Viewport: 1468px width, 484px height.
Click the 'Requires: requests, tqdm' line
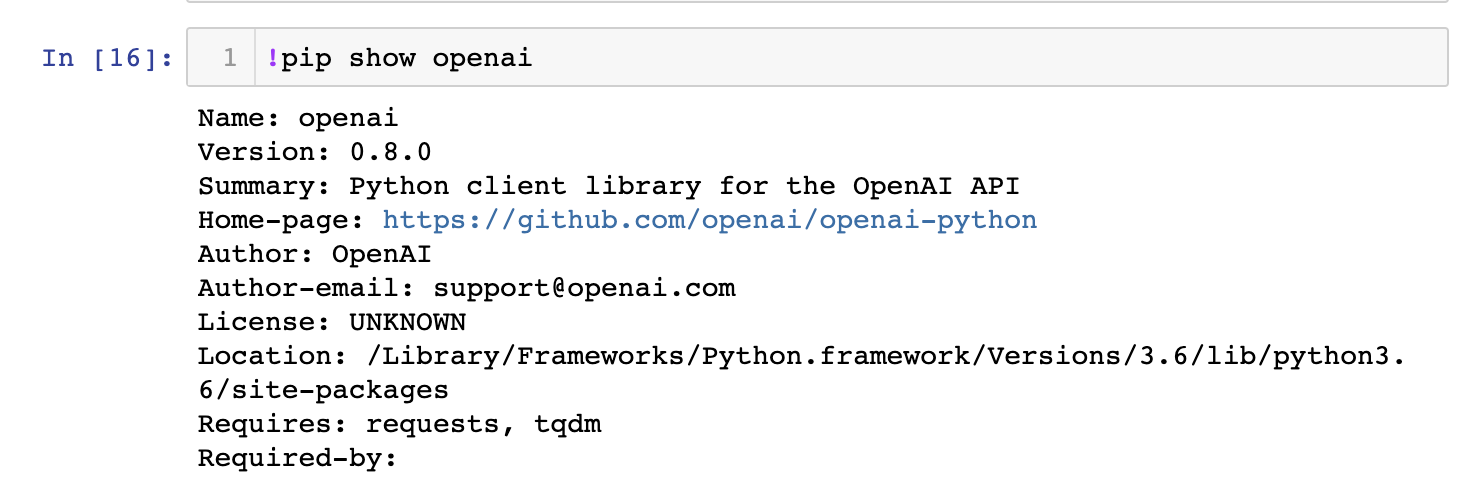pos(400,424)
